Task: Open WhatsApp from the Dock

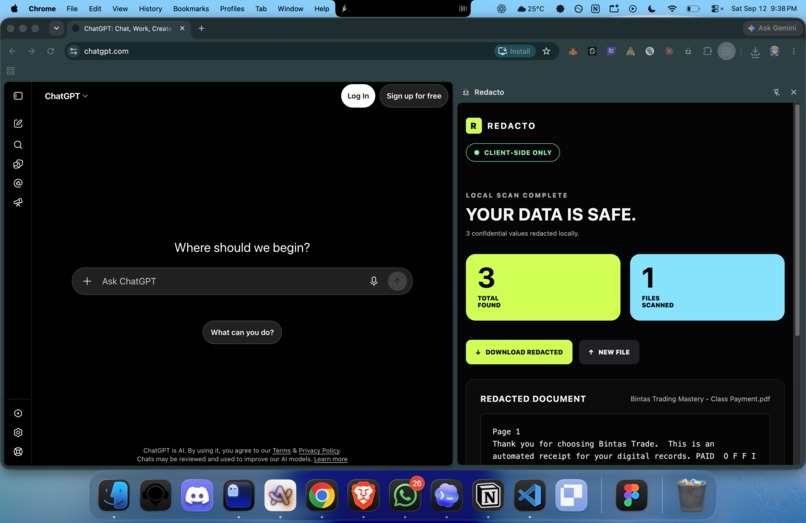Action: (405, 495)
